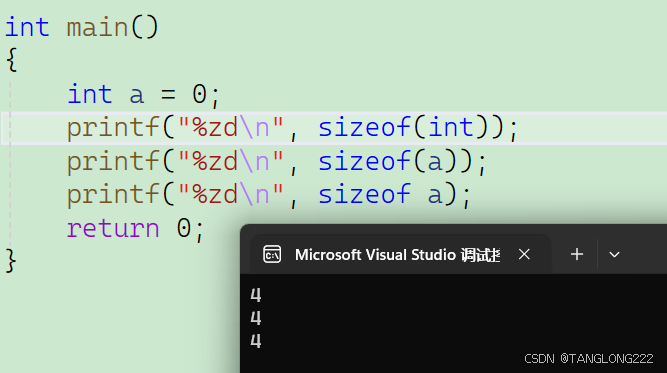Click the return keyword

(113, 228)
